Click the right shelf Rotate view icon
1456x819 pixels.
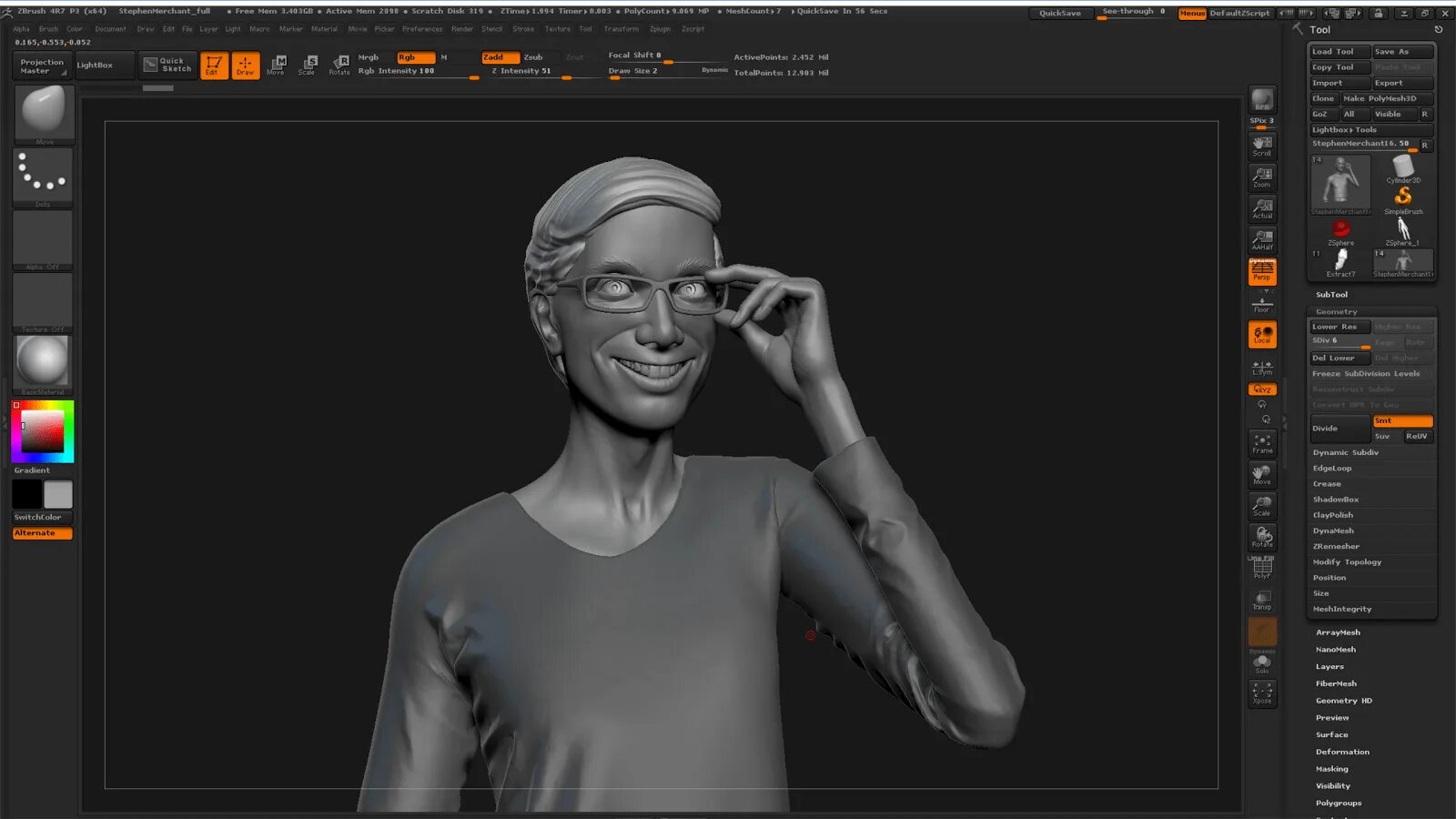click(1262, 537)
